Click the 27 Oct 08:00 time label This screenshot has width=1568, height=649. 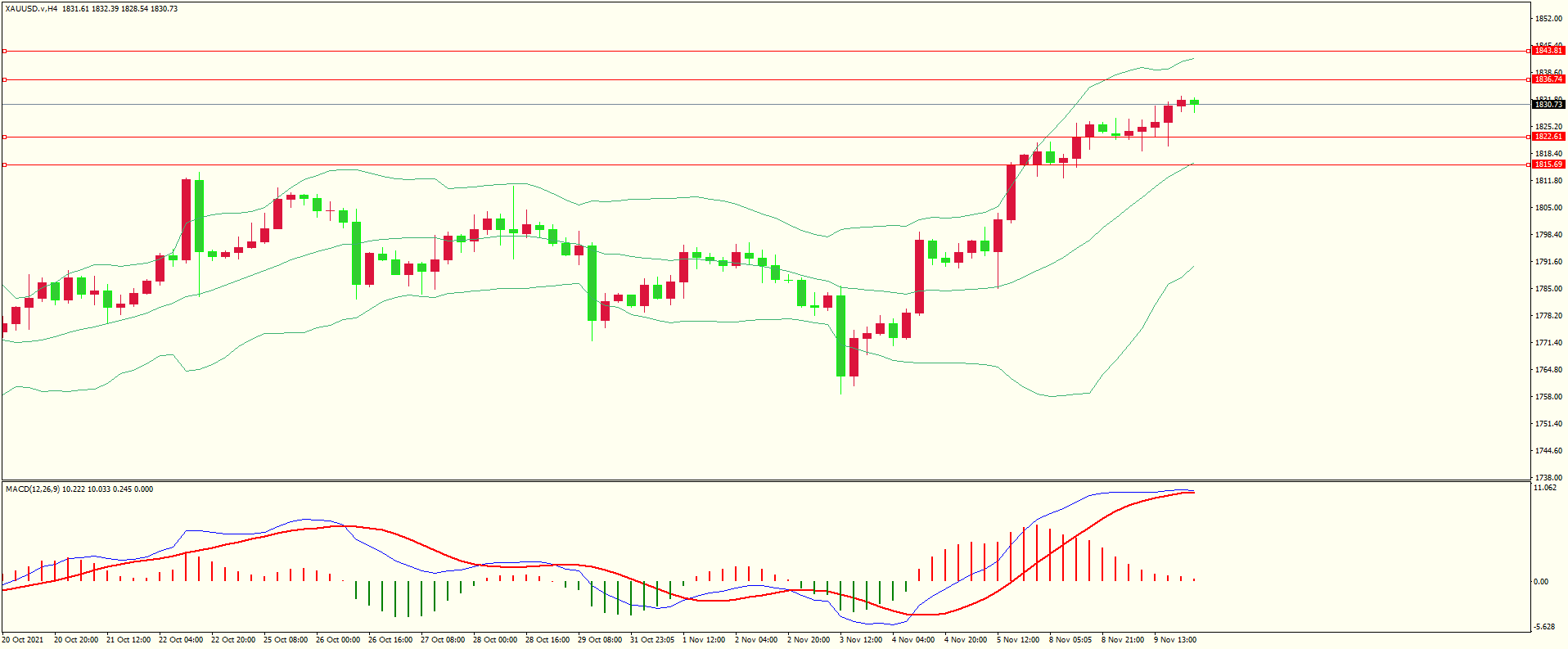coord(443,640)
